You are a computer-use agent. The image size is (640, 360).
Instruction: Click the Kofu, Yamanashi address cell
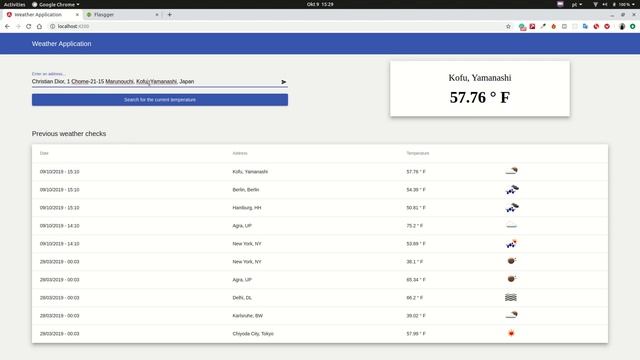250,172
